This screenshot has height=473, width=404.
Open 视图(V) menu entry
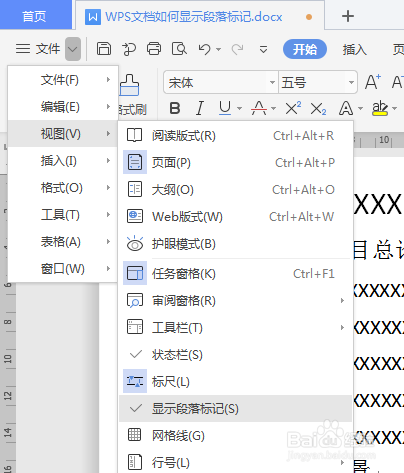63,134
